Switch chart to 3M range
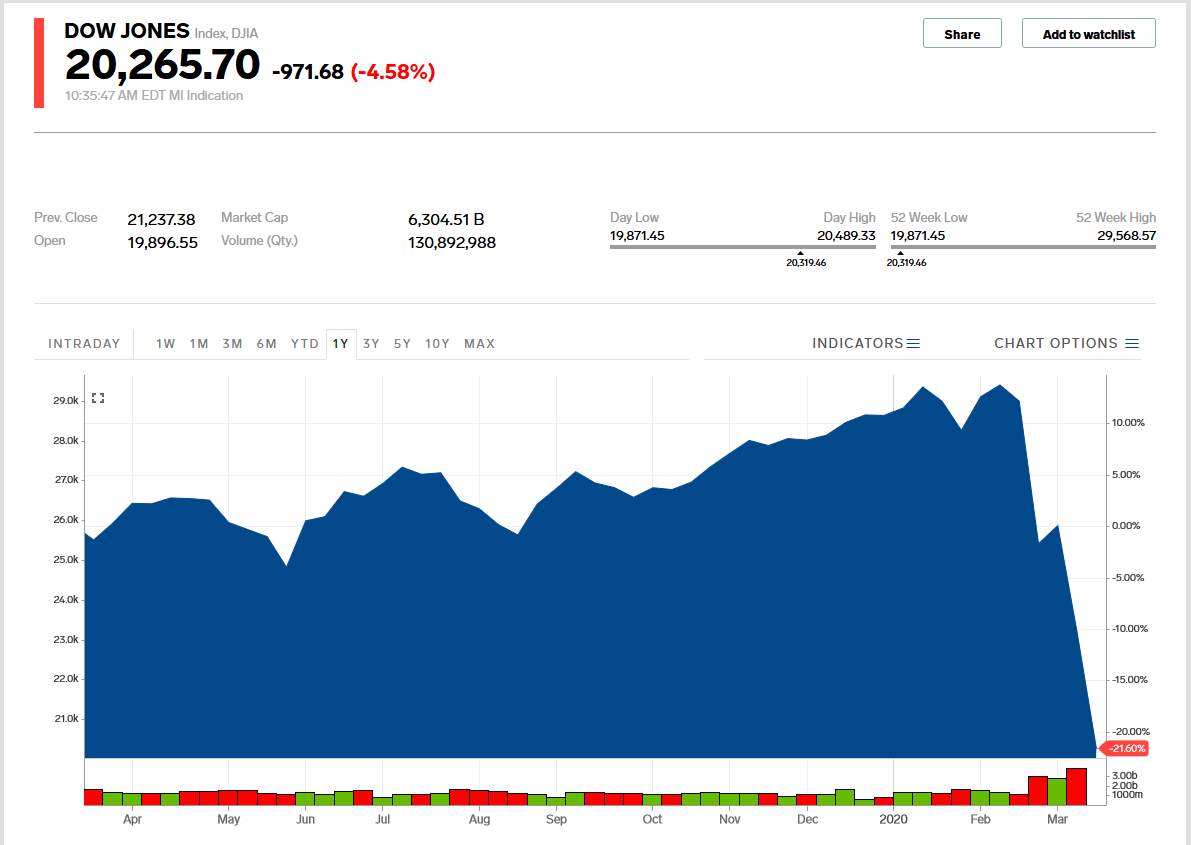The image size is (1191, 845). pos(232,344)
